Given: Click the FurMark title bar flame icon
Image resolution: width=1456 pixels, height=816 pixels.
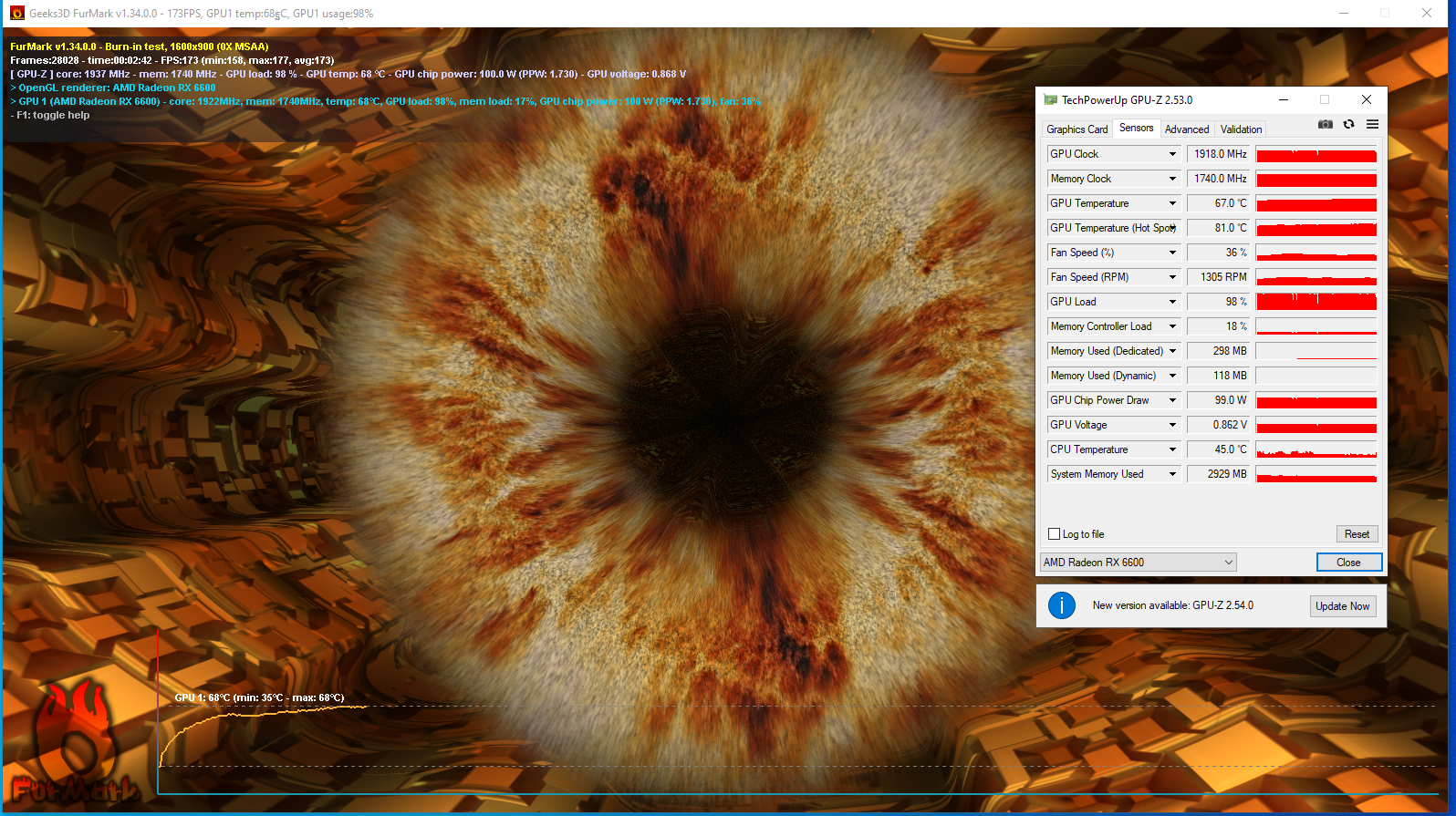Looking at the screenshot, I should point(16,14).
